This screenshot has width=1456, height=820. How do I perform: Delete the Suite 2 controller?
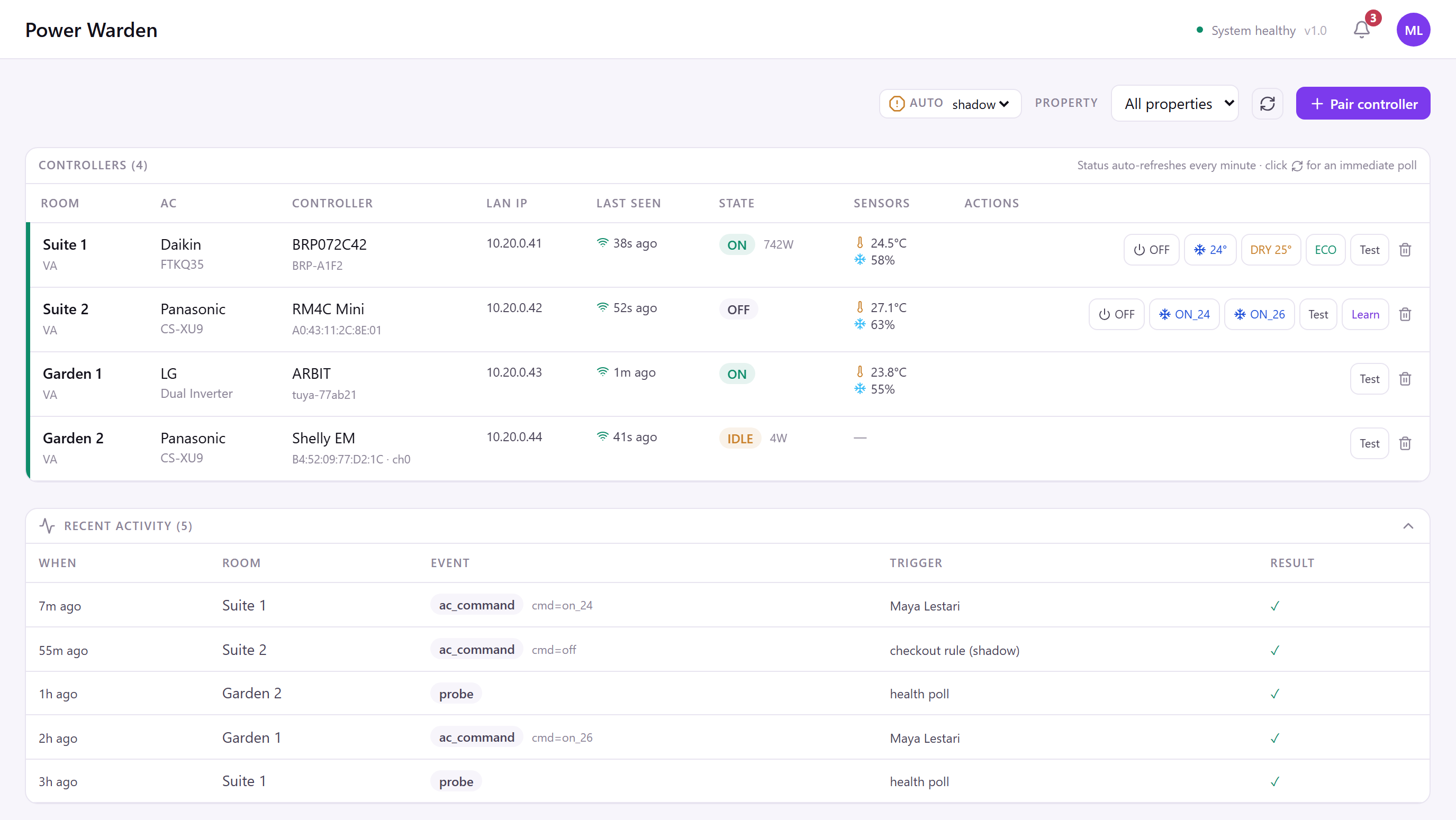tap(1405, 314)
